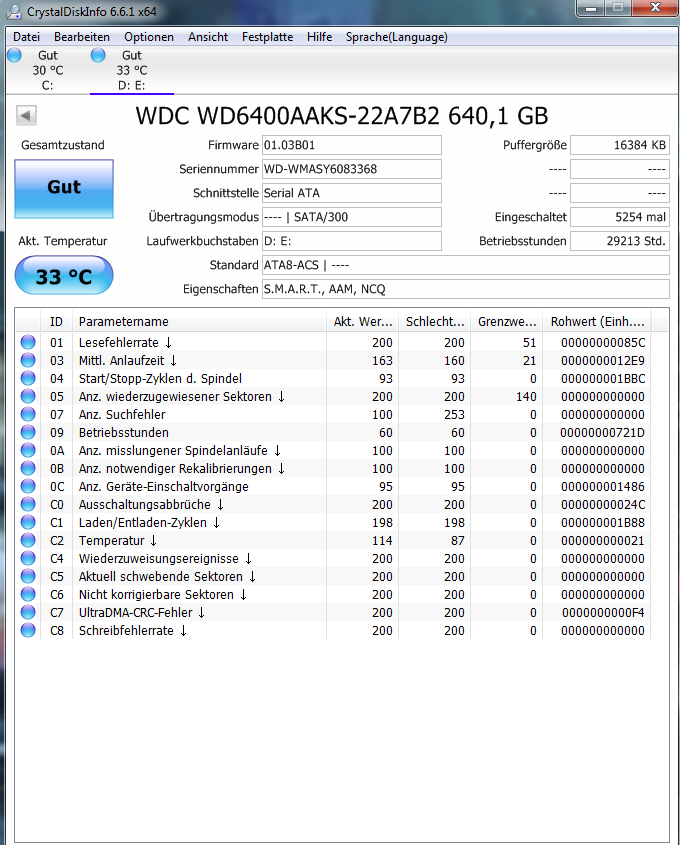Go to previous disk with left arrow
The image size is (680, 845).
[26, 115]
